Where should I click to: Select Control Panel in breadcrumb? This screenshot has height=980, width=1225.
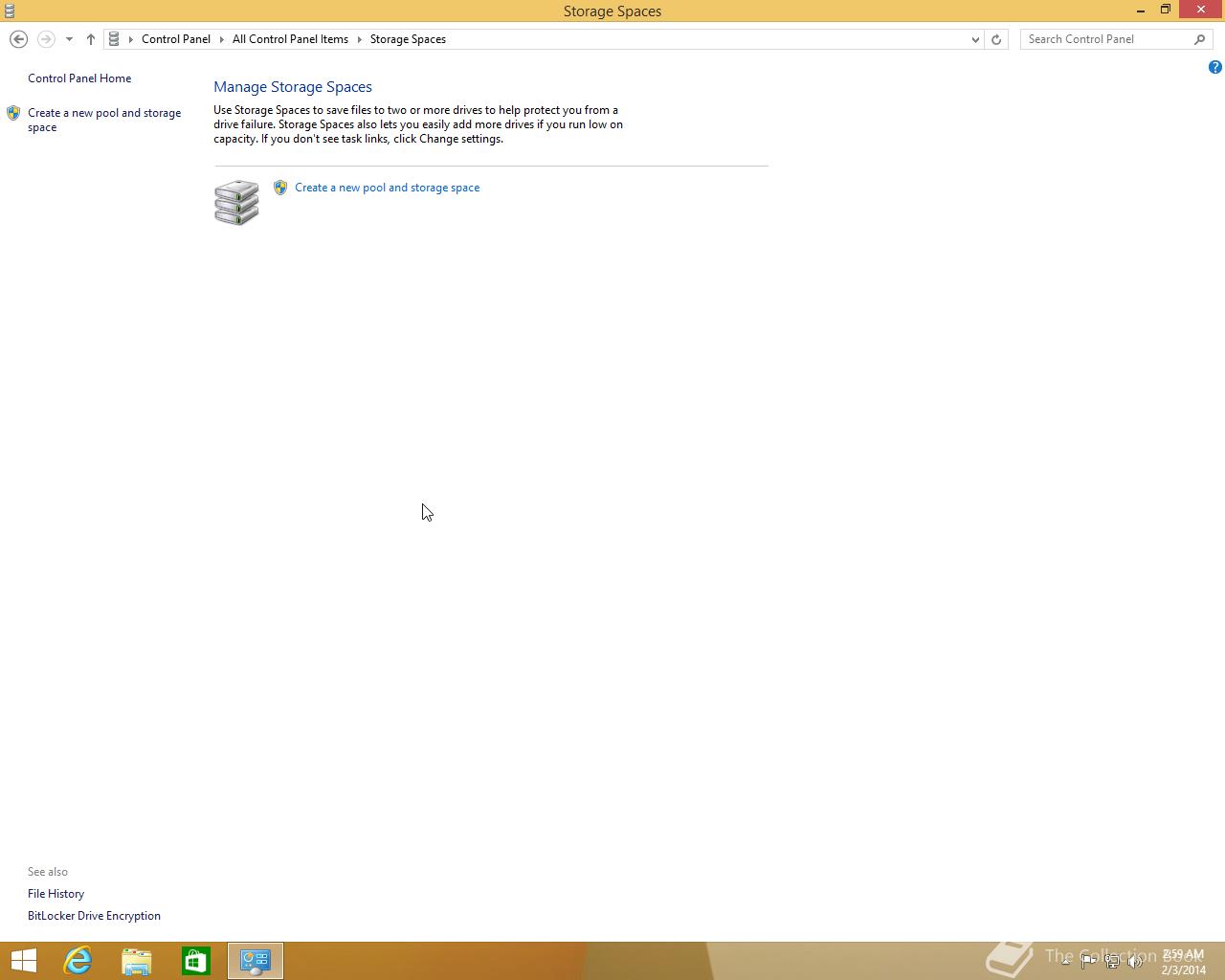(x=176, y=39)
